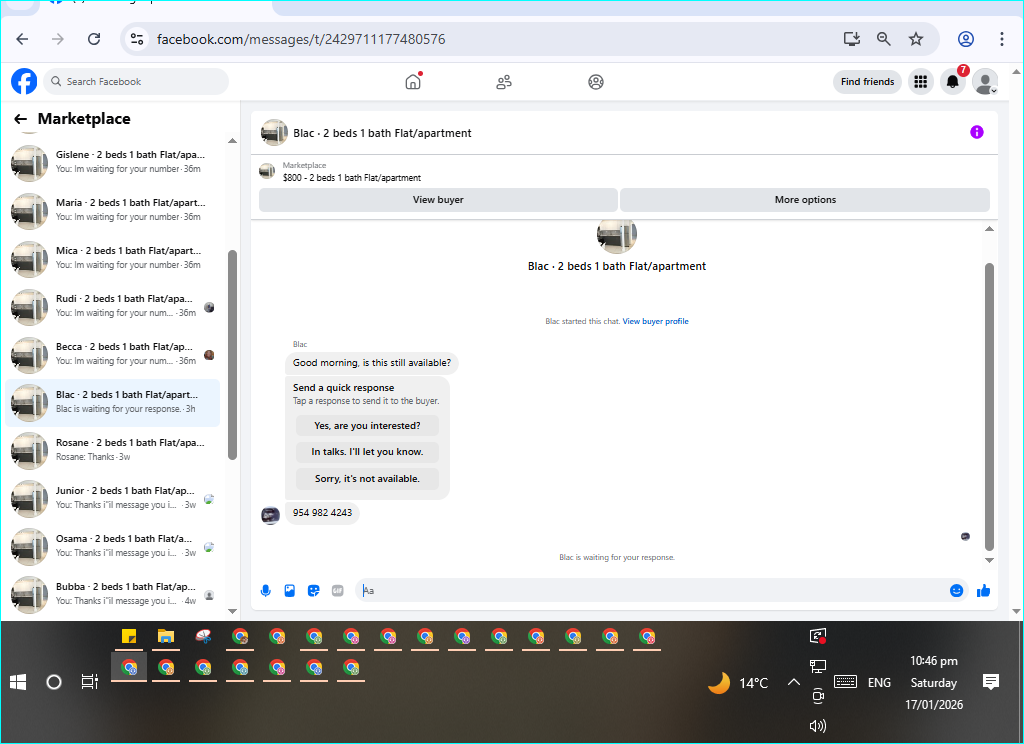
Task: Open the Windows action center icon
Action: coord(991,683)
